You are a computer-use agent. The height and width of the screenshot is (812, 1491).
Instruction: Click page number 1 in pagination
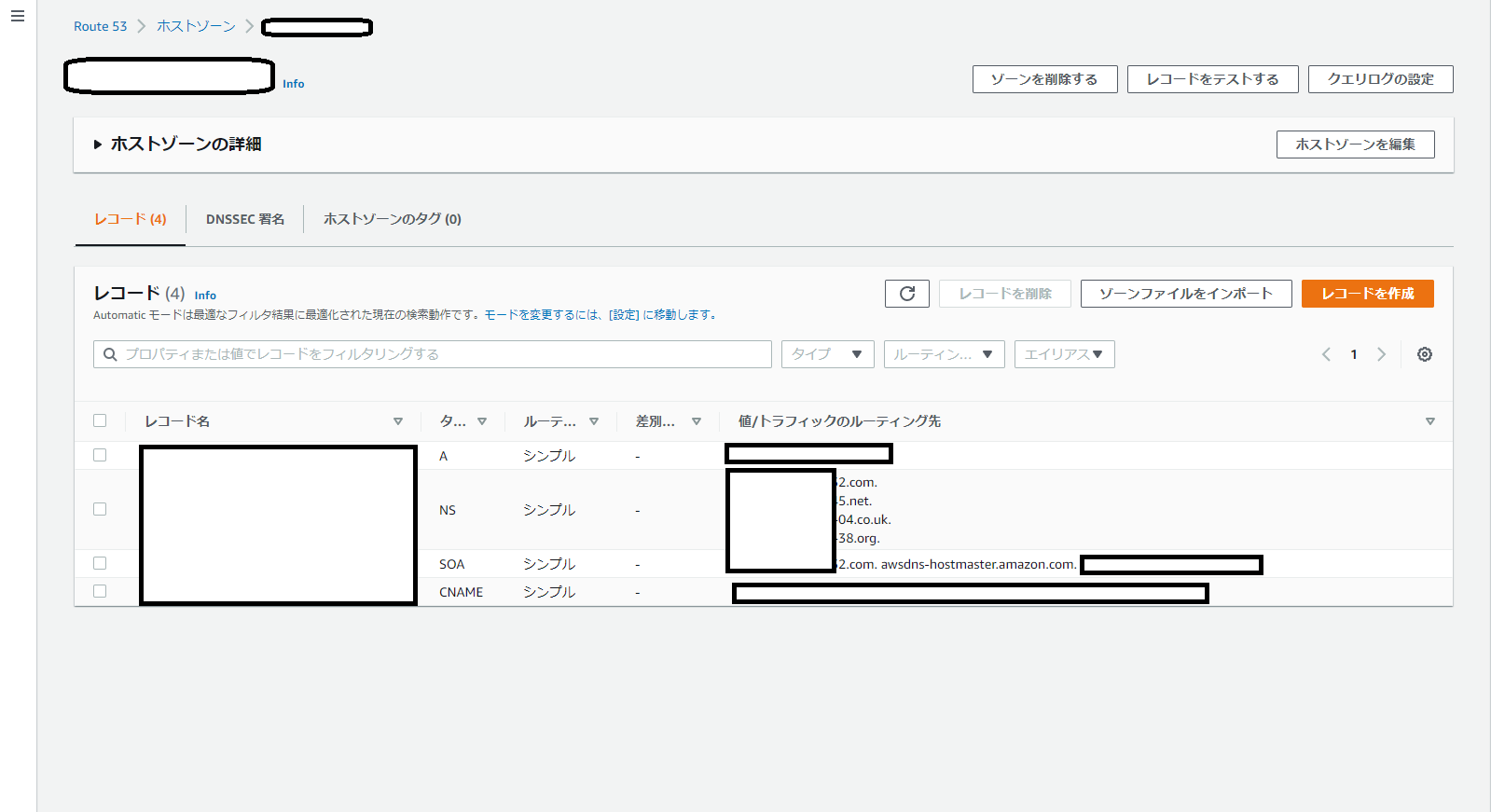(x=1354, y=354)
